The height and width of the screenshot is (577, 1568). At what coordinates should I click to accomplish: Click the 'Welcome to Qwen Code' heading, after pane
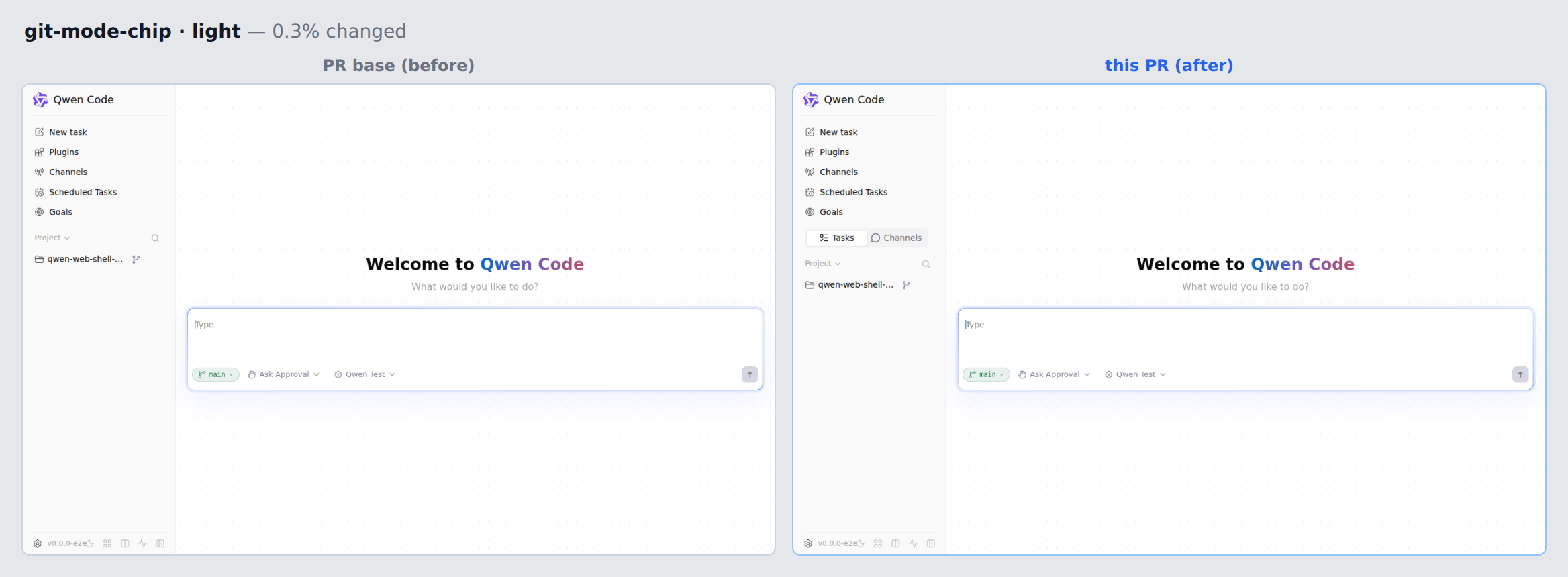(x=1246, y=264)
